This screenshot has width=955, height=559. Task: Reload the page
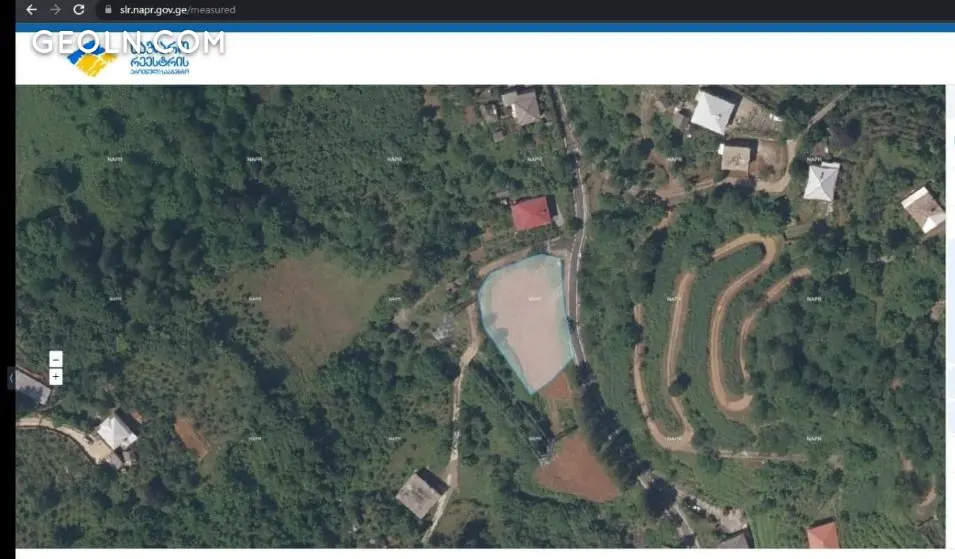pos(79,10)
